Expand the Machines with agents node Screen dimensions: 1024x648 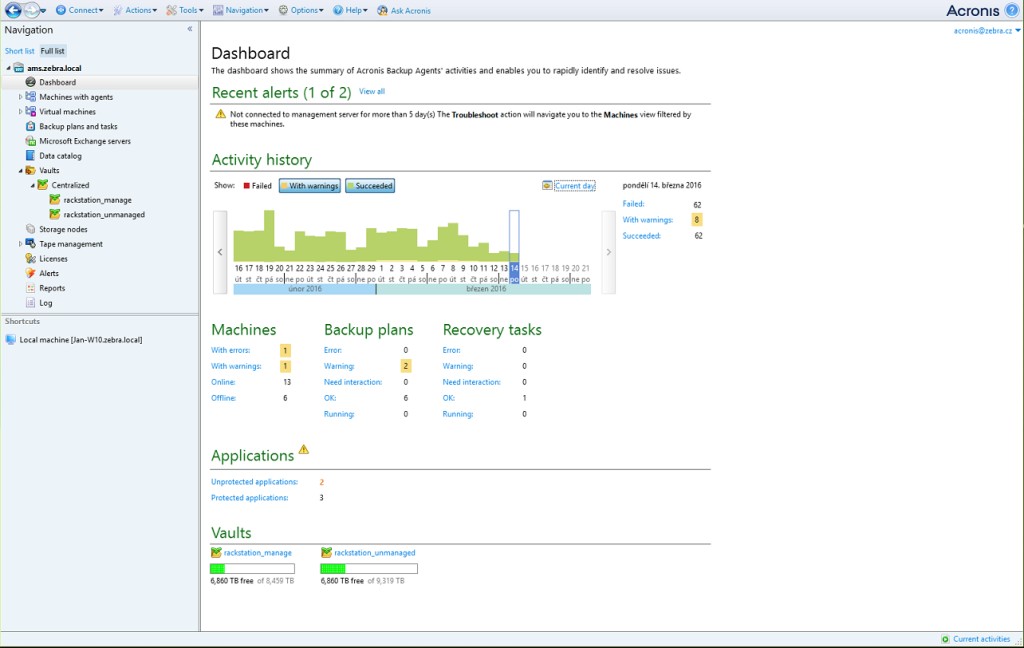(x=20, y=97)
